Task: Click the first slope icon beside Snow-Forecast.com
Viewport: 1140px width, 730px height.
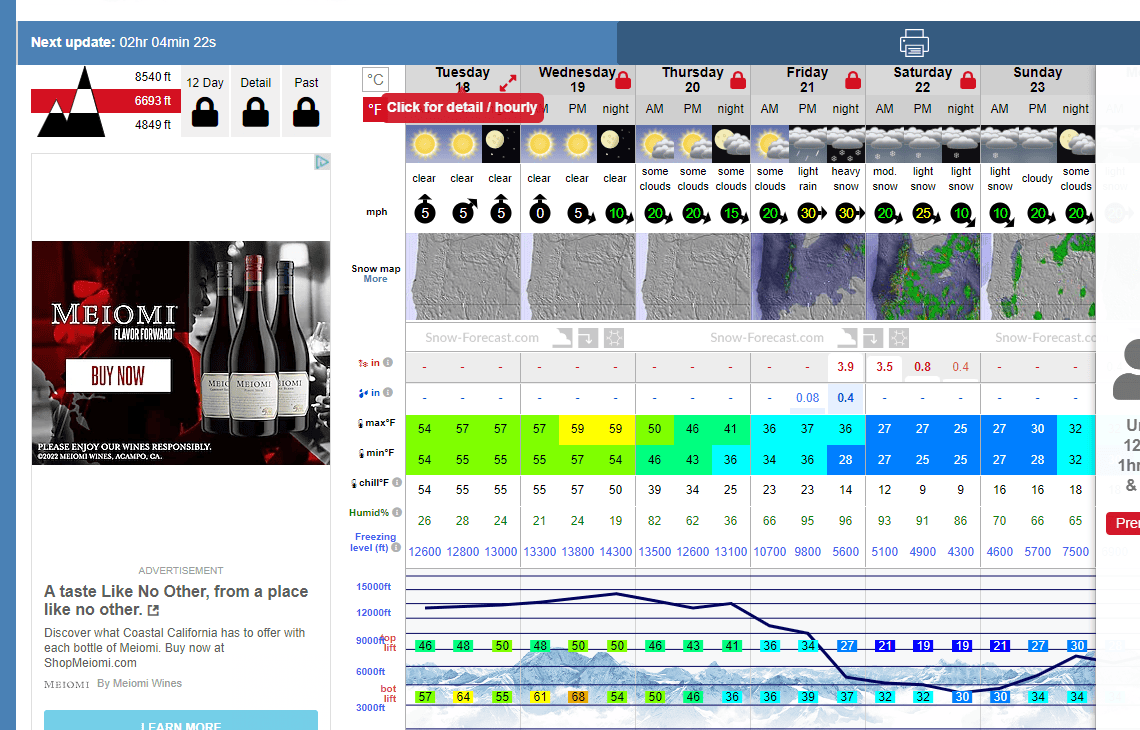Action: (x=563, y=337)
